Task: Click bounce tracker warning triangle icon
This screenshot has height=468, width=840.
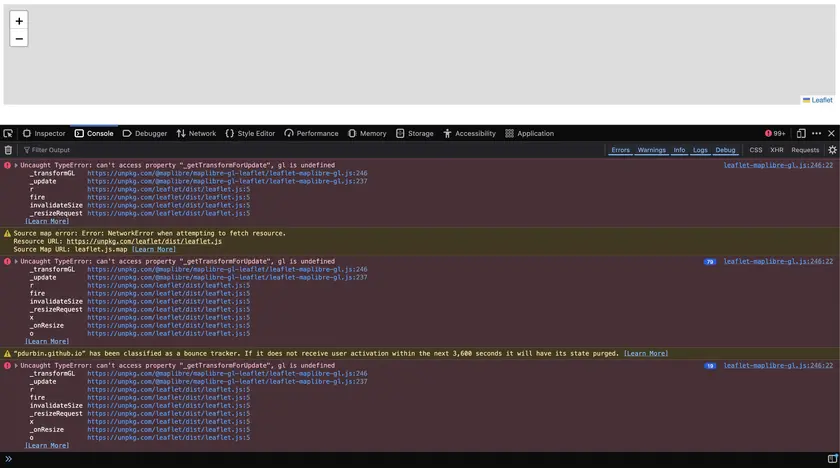Action: point(7,353)
